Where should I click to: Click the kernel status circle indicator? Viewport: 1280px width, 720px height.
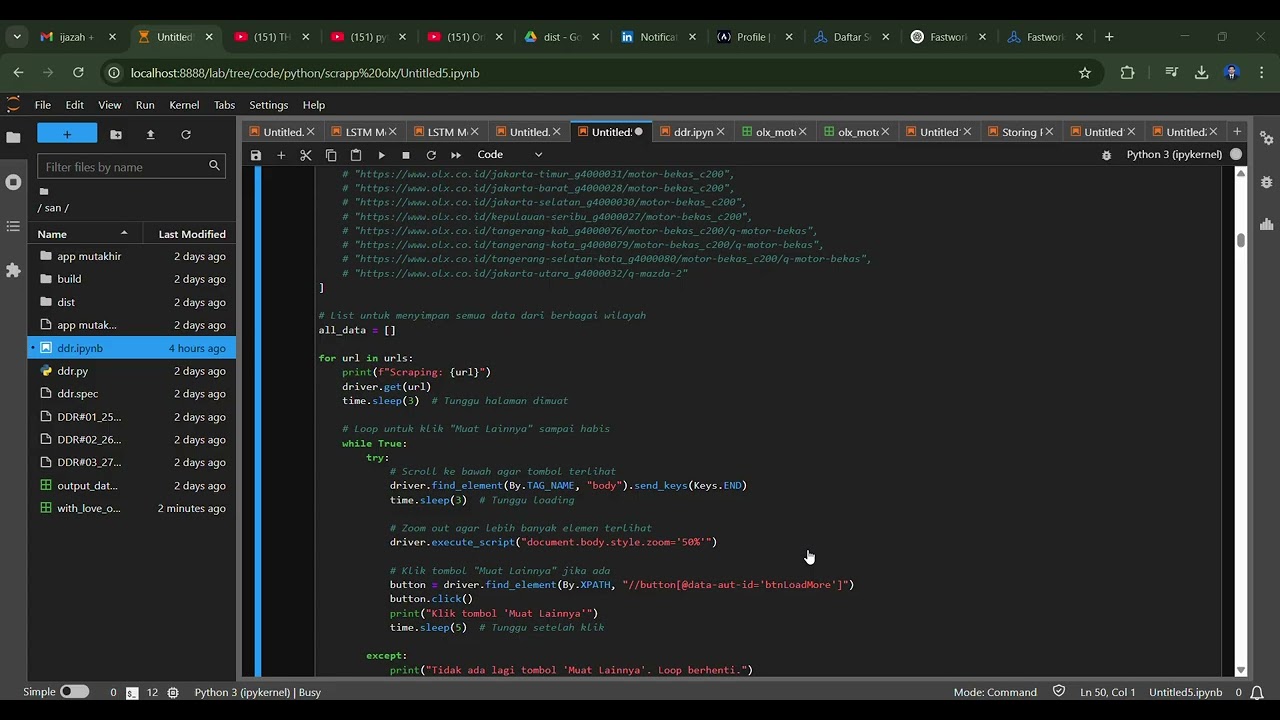(x=1236, y=155)
